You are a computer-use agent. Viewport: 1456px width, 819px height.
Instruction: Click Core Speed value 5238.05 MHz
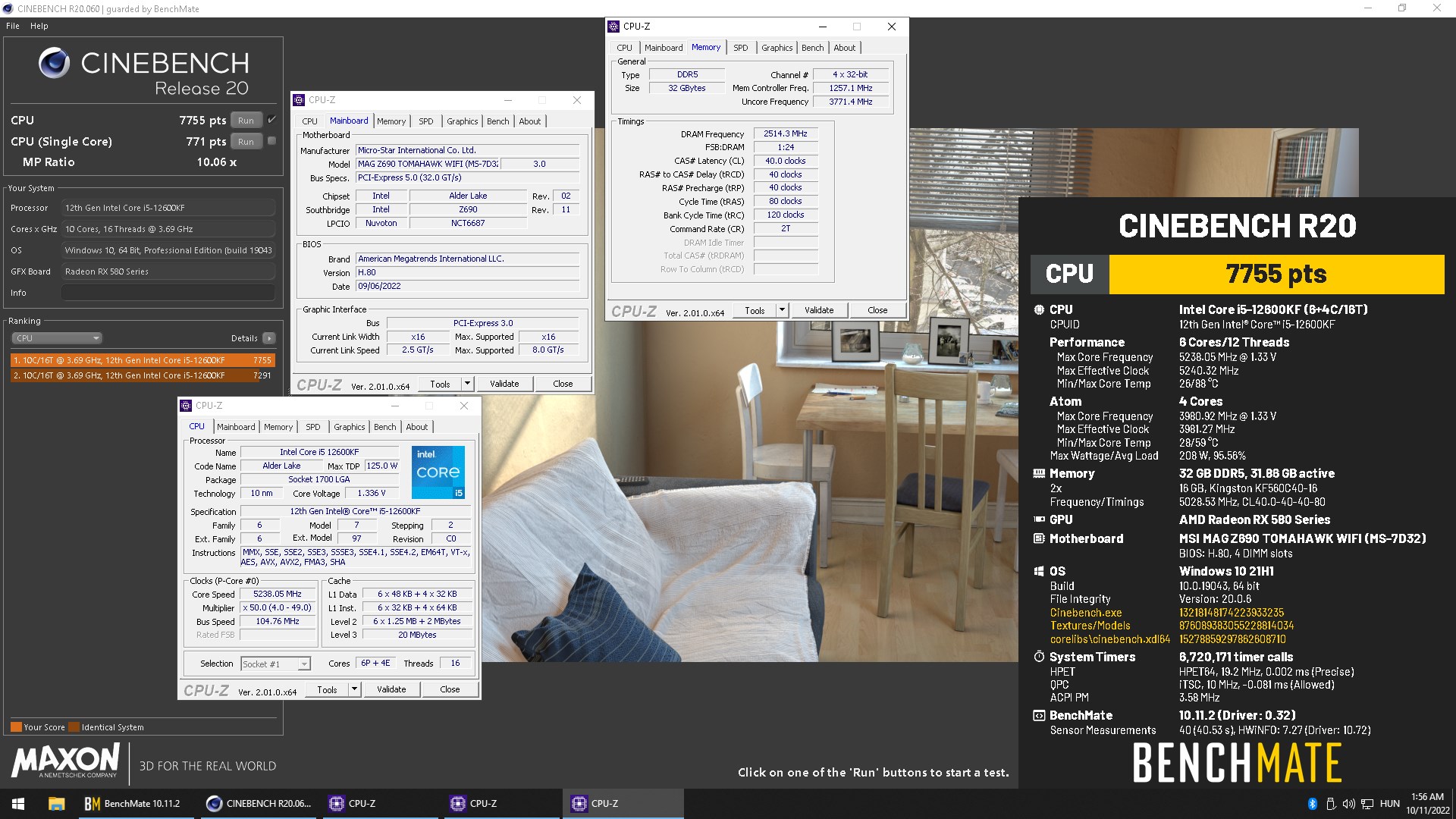coord(278,595)
